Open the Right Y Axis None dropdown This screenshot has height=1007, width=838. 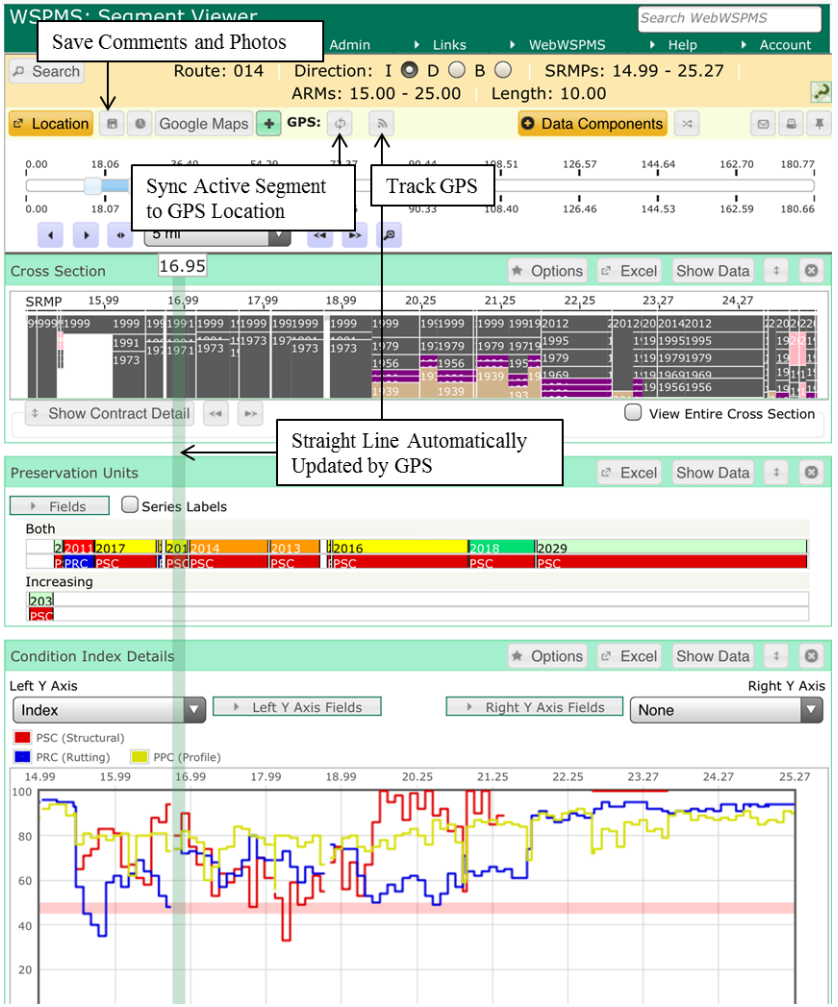pos(726,710)
